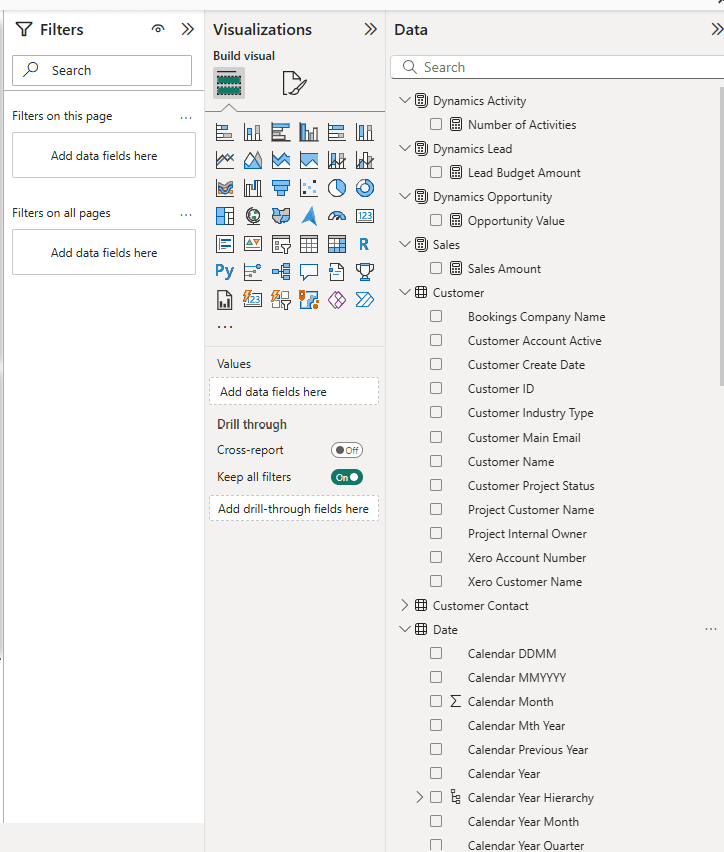Click the Data pane search field
The height and width of the screenshot is (852, 724).
[x=560, y=67]
